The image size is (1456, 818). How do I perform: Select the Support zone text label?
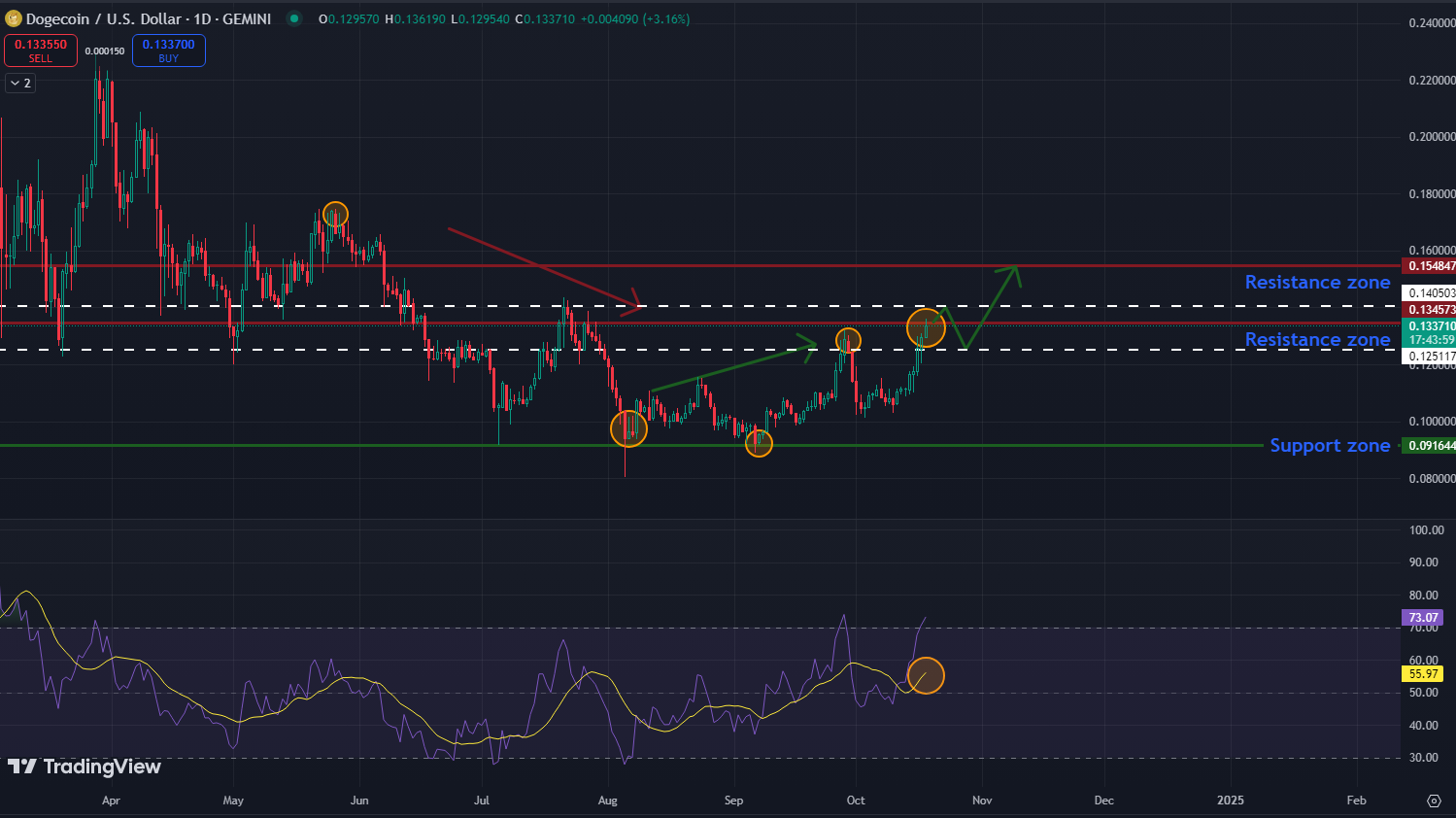coord(1330,445)
